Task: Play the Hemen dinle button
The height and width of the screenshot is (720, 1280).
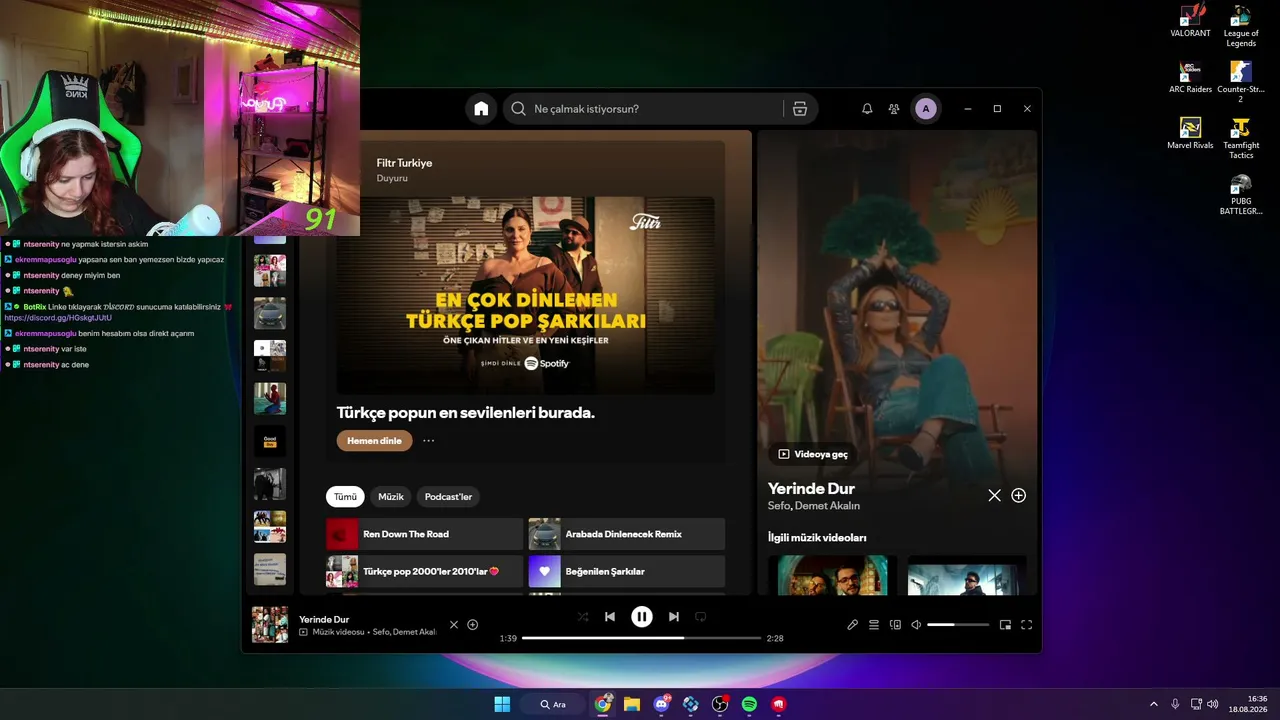Action: [374, 441]
